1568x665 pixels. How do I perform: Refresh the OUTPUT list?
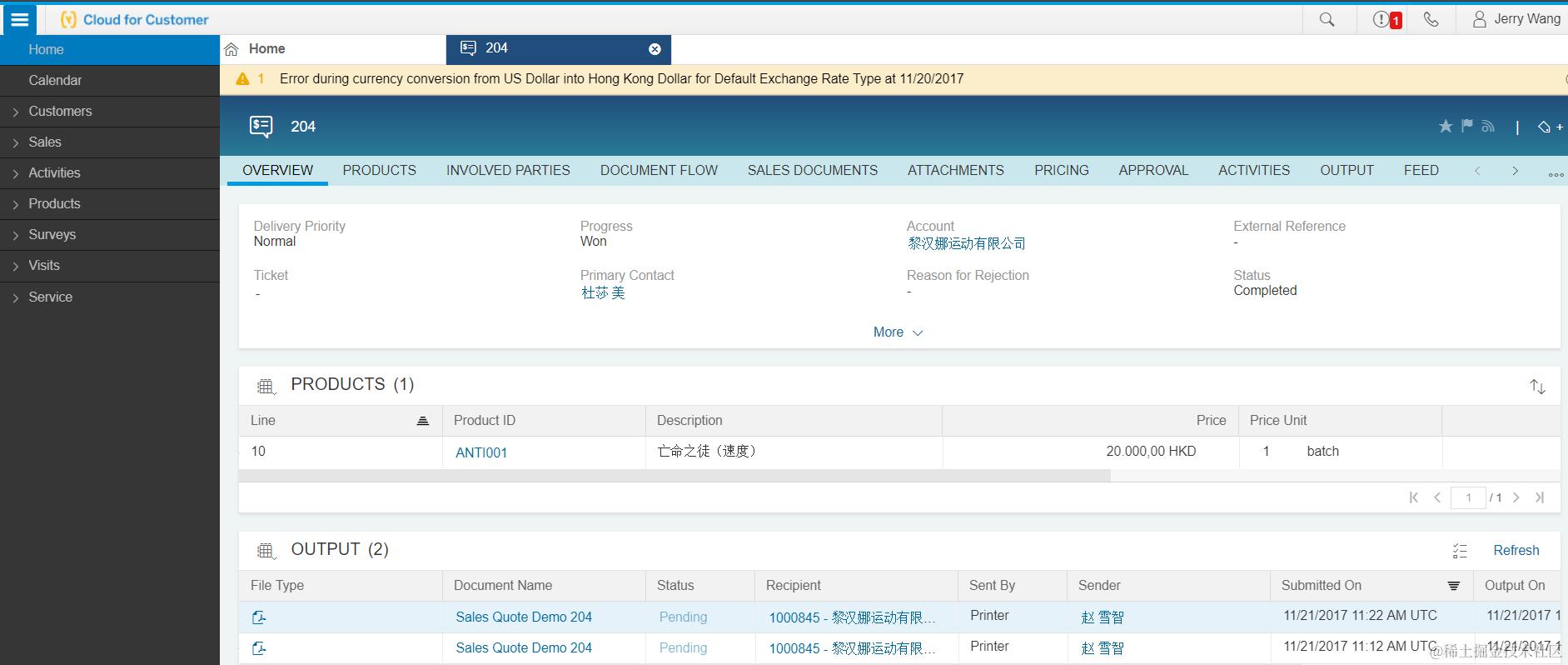point(1516,550)
